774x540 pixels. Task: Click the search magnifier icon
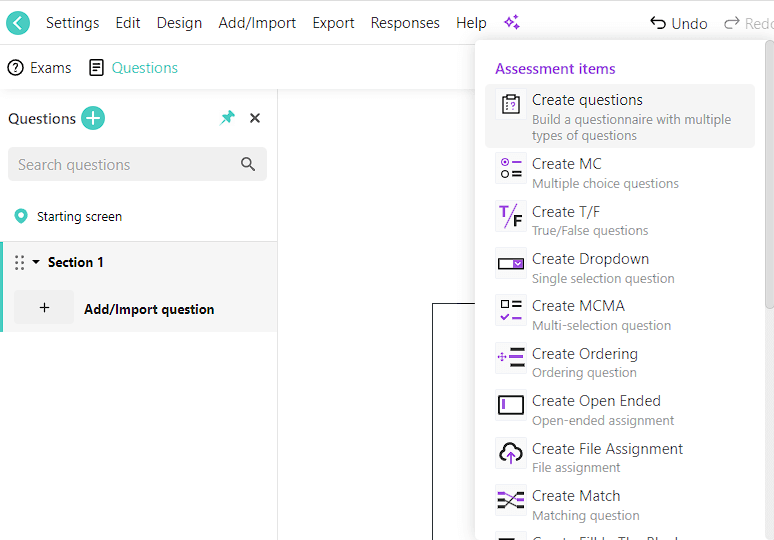pos(248,165)
